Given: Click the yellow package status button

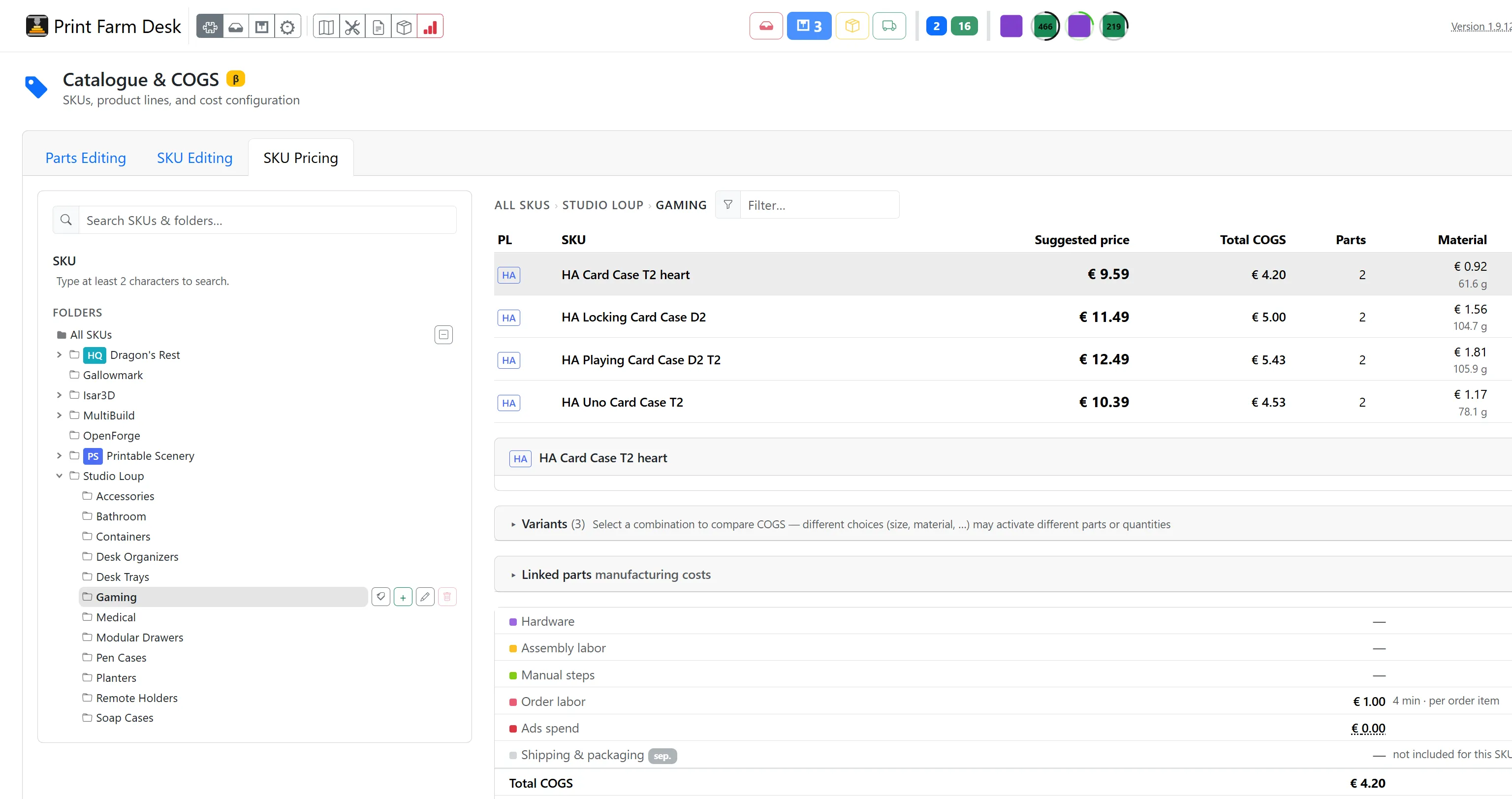Looking at the screenshot, I should pos(852,26).
